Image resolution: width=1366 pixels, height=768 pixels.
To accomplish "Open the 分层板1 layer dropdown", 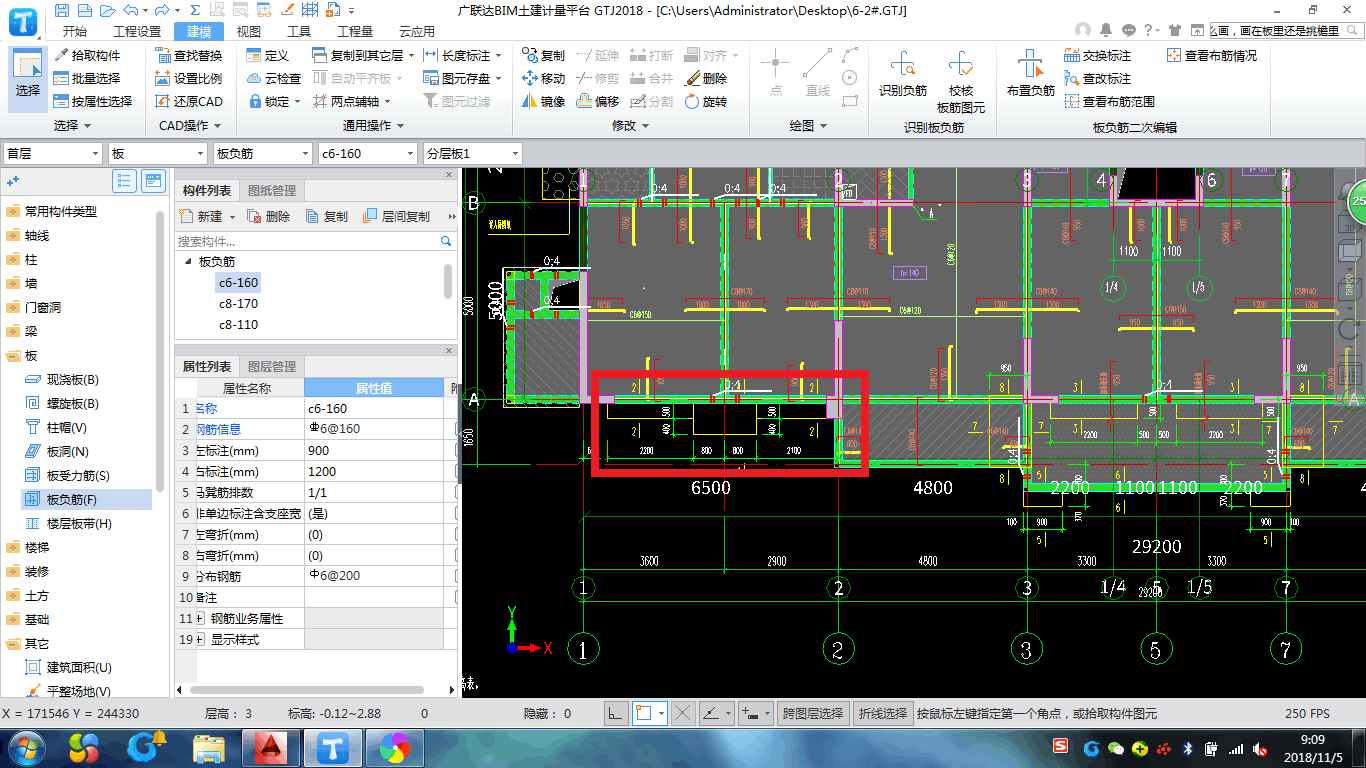I will pos(473,153).
